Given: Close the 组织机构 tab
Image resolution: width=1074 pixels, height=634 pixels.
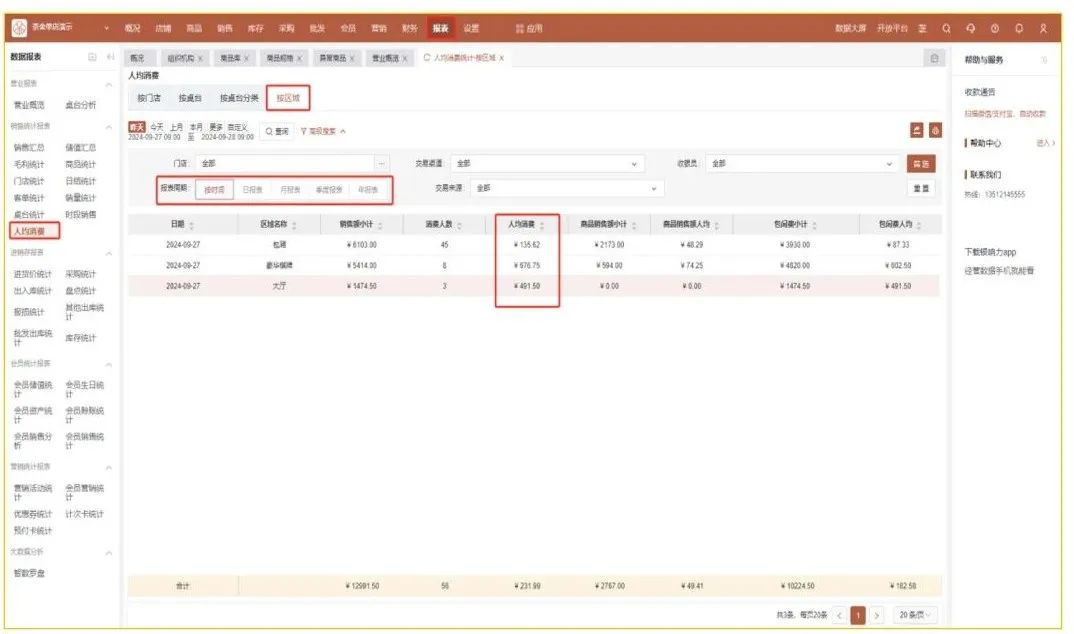Looking at the screenshot, I should click(x=201, y=59).
